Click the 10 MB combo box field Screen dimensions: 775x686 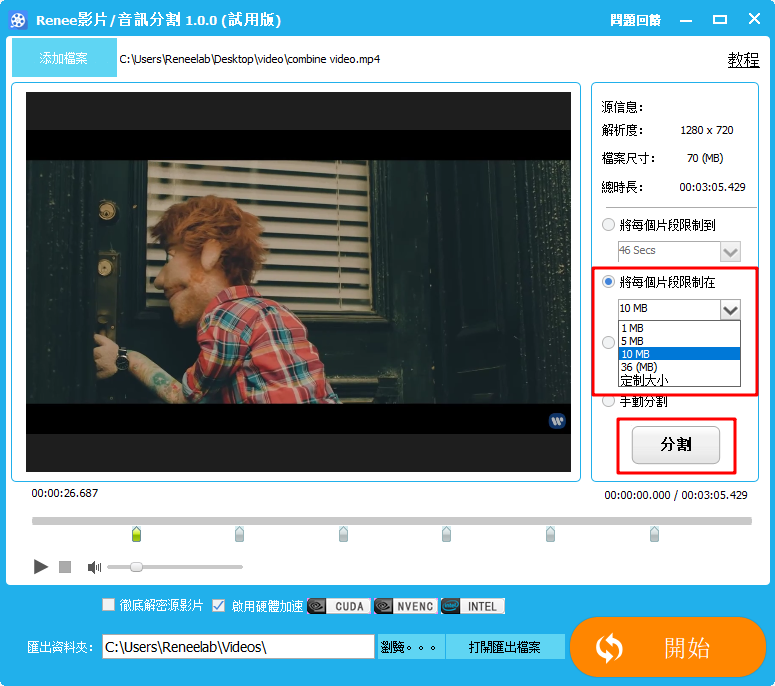coord(669,309)
